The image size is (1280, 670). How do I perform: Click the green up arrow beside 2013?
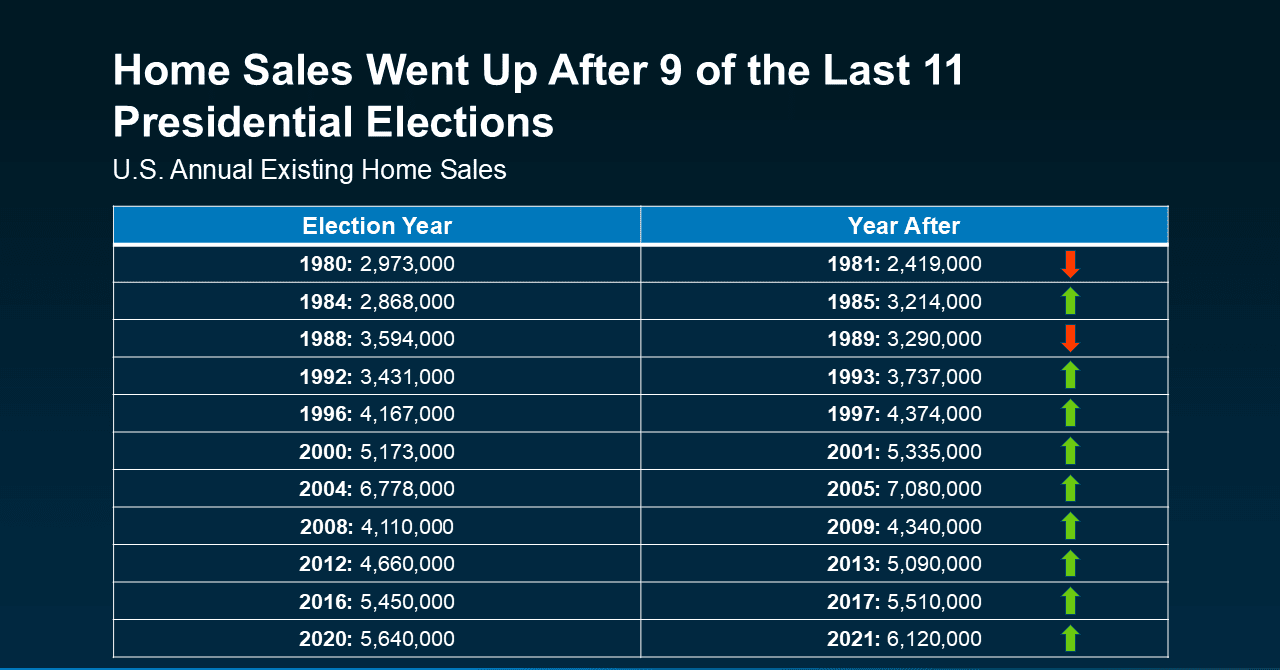point(1070,564)
